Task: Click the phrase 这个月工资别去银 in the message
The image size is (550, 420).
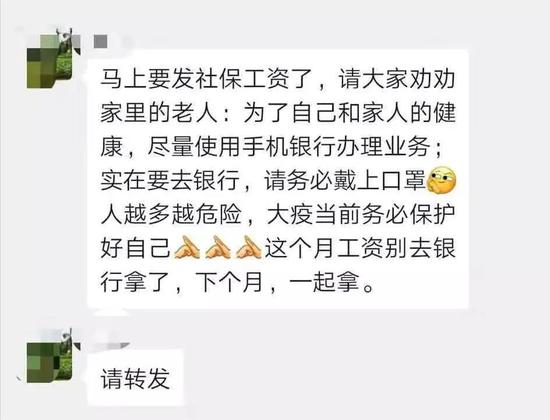Action: (360, 248)
